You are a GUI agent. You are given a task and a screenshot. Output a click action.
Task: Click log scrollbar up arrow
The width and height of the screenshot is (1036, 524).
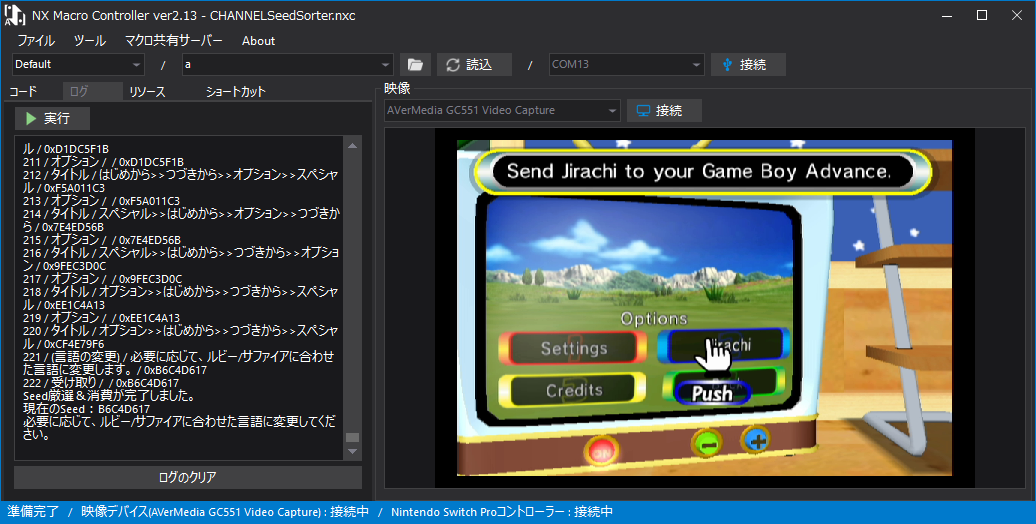pyautogui.click(x=353, y=145)
